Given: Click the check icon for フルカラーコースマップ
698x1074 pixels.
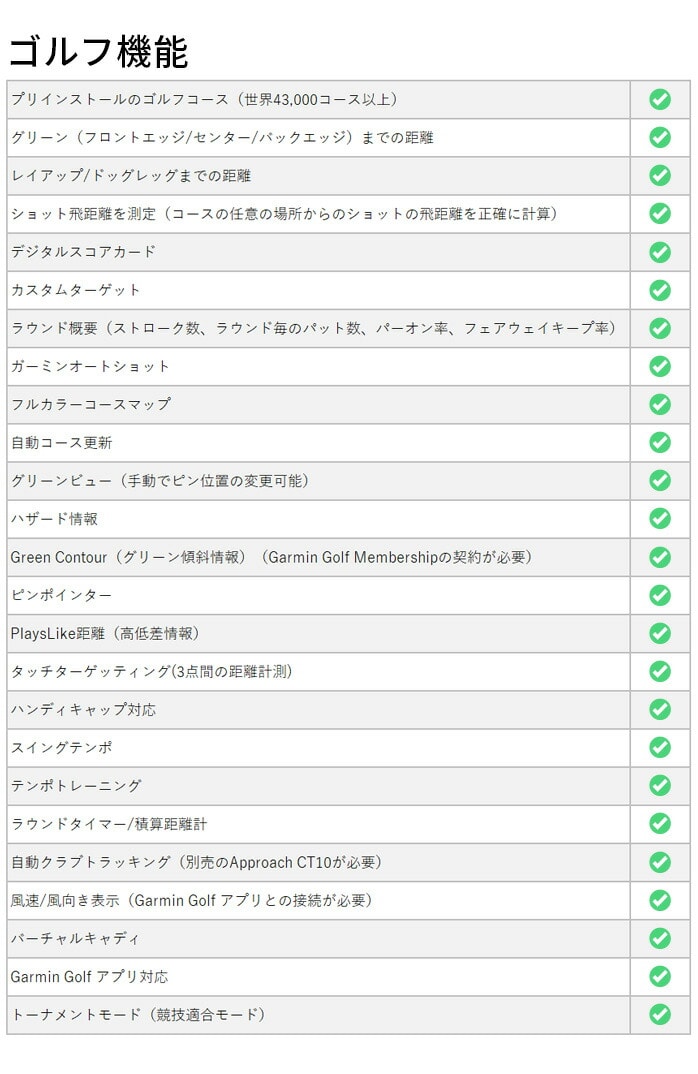Looking at the screenshot, I should coord(660,404).
